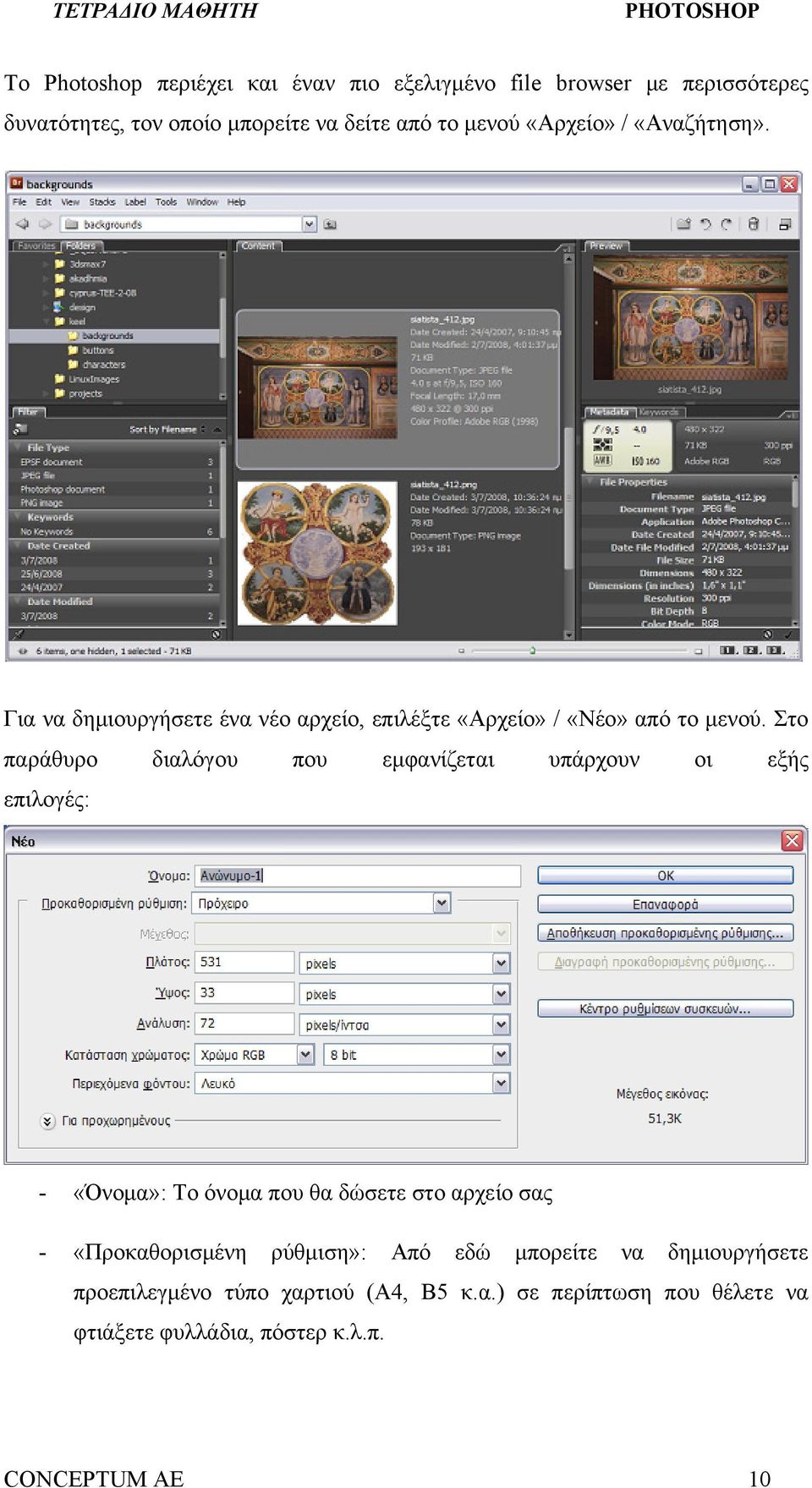
Task: Collapse the Date Created filter section
Action: click(x=17, y=546)
